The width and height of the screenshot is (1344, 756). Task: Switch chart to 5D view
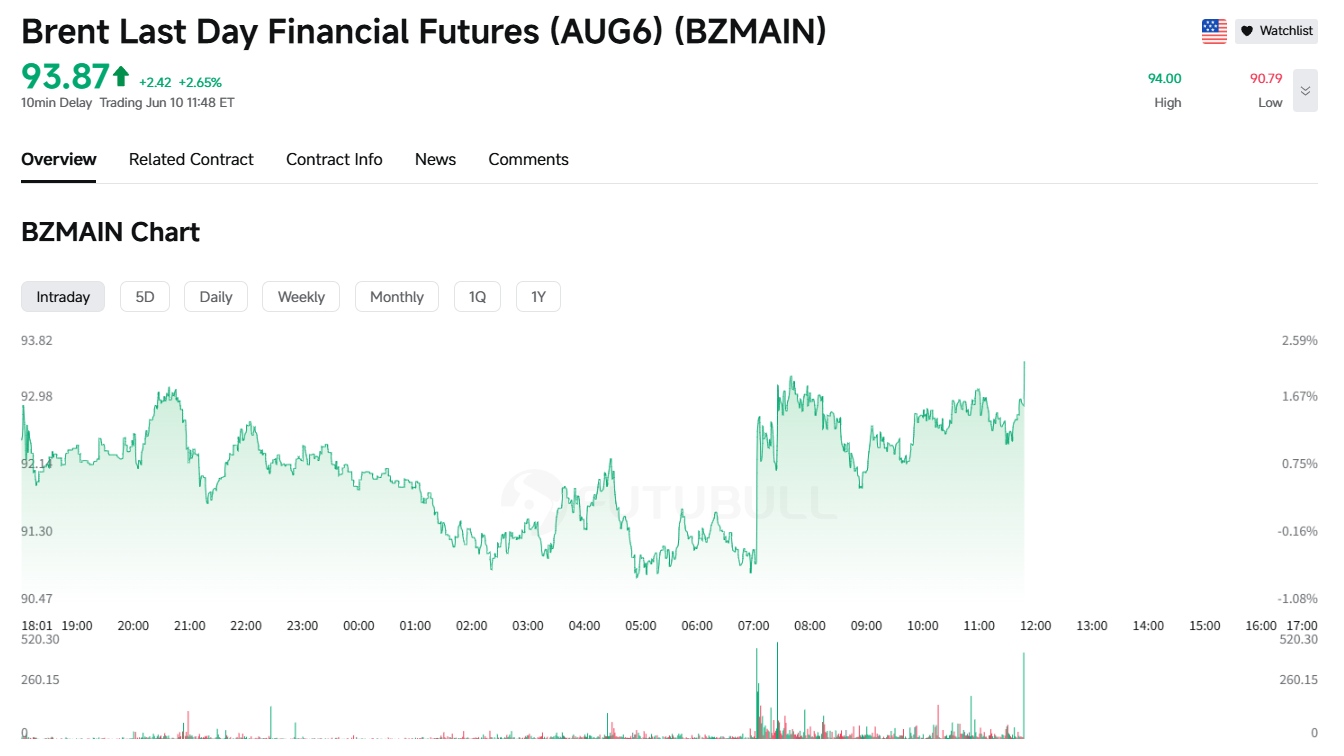145,297
